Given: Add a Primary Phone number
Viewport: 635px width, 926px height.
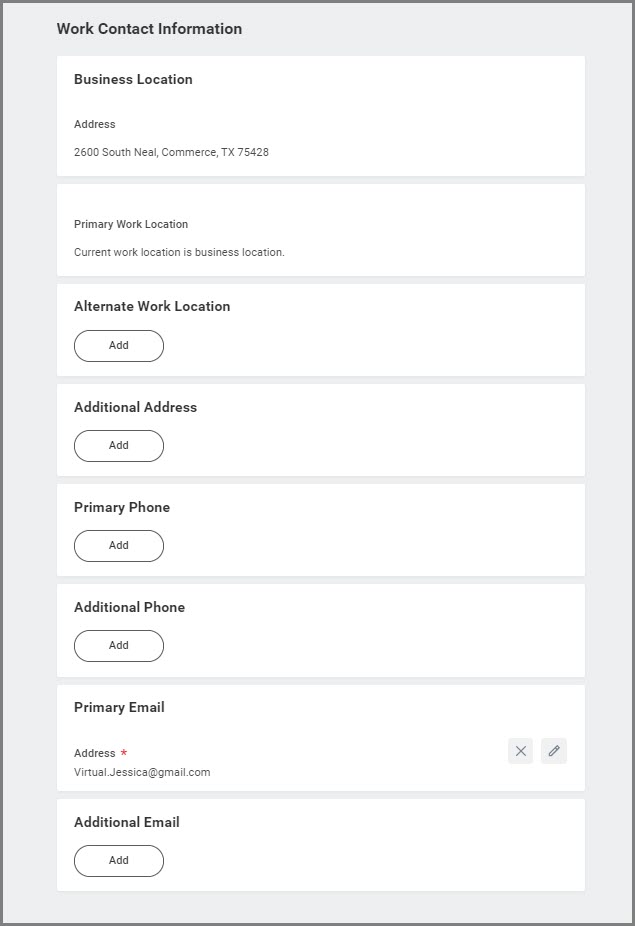Looking at the screenshot, I should 118,546.
